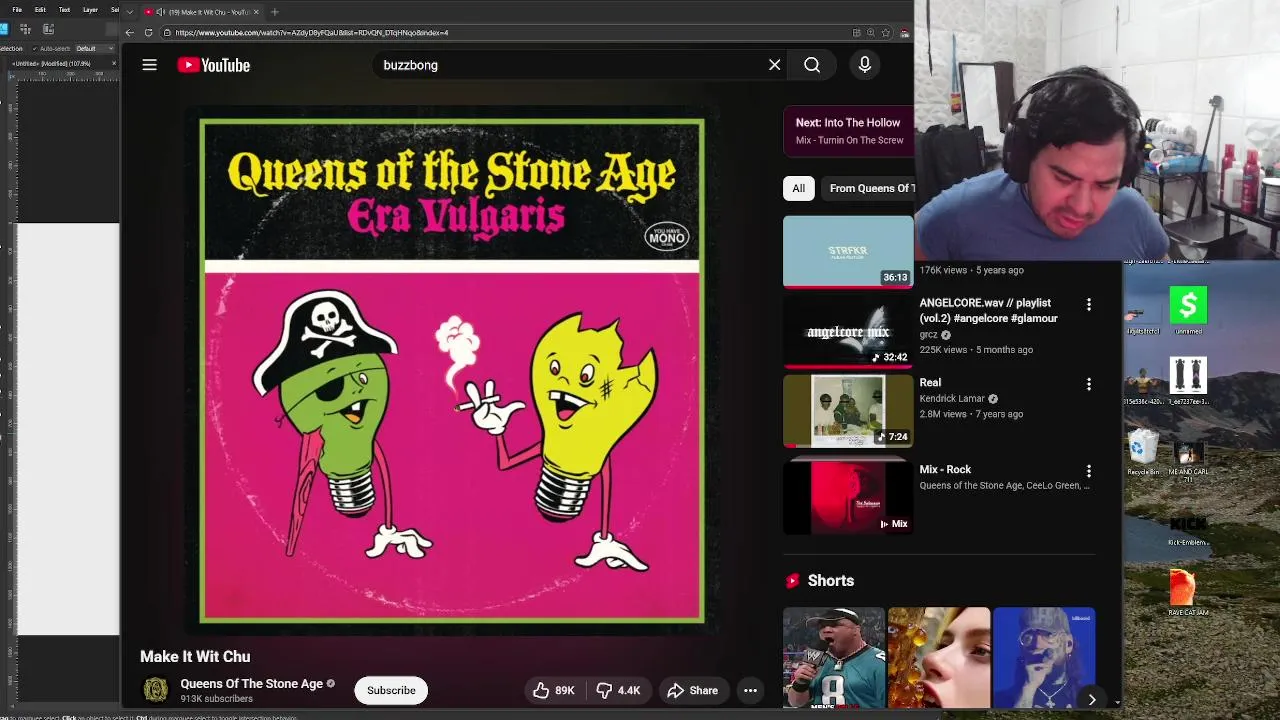Viewport: 1280px width, 720px height.
Task: Show more Shorts with the arrow
Action: click(x=1092, y=700)
